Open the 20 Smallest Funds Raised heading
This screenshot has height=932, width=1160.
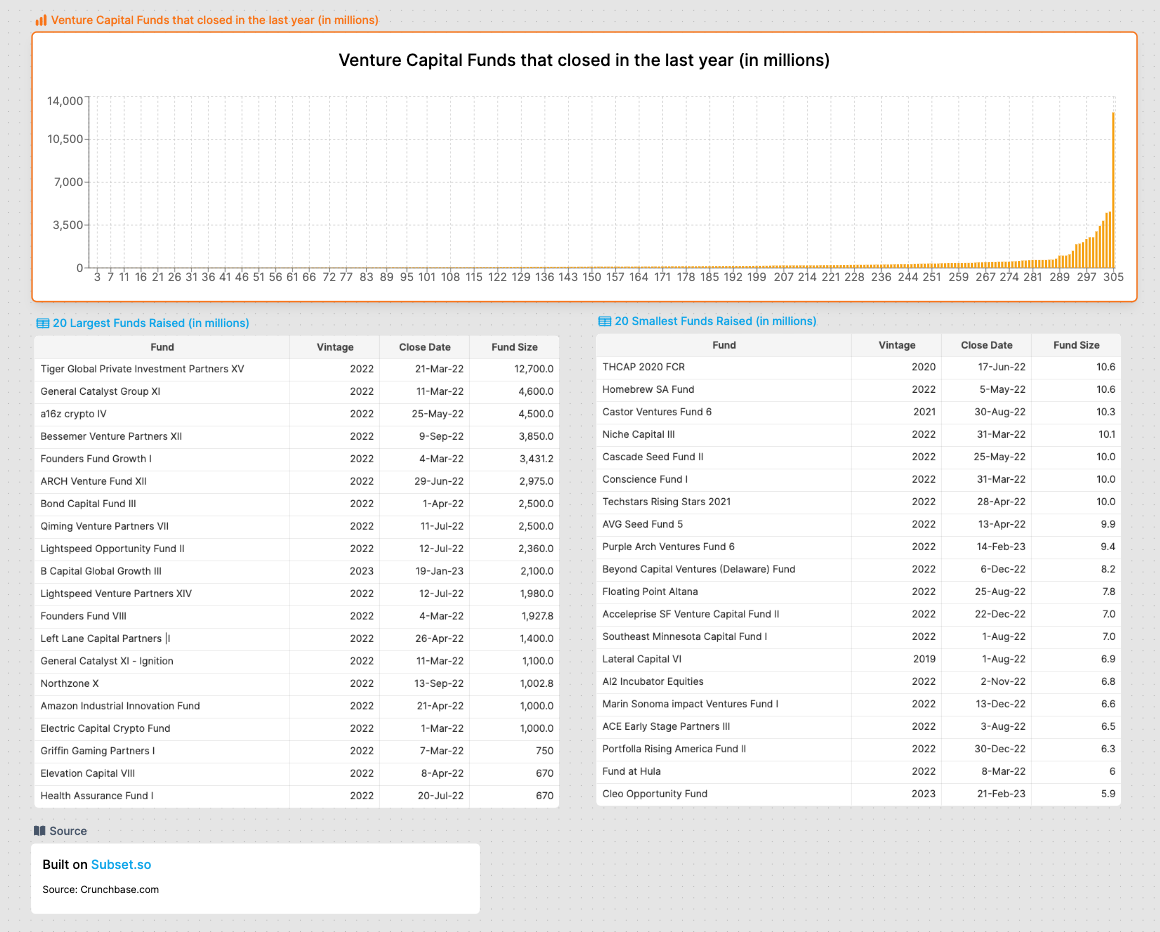[x=715, y=321]
